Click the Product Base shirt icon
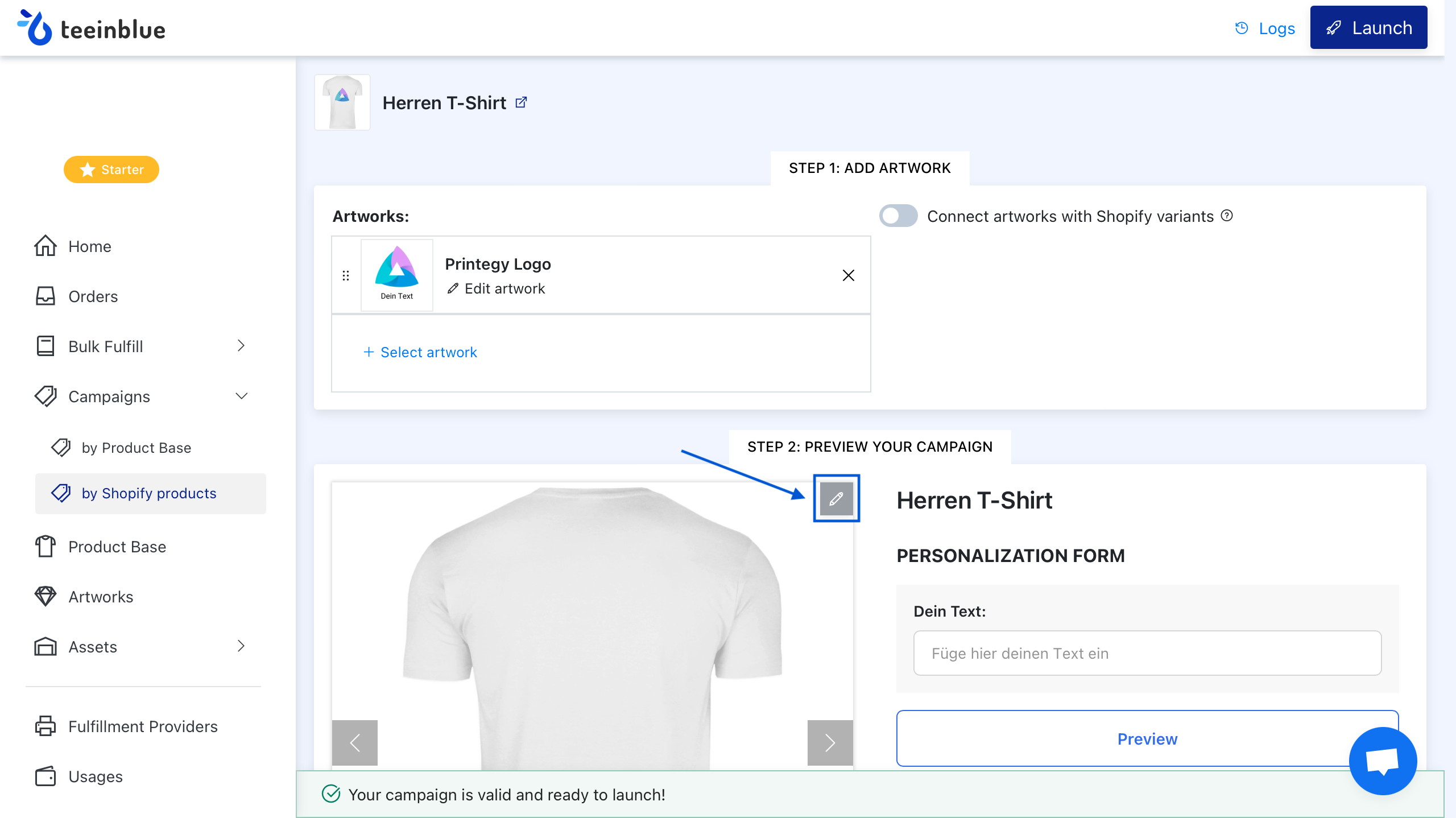Screen dimensions: 1456x818 [x=45, y=546]
